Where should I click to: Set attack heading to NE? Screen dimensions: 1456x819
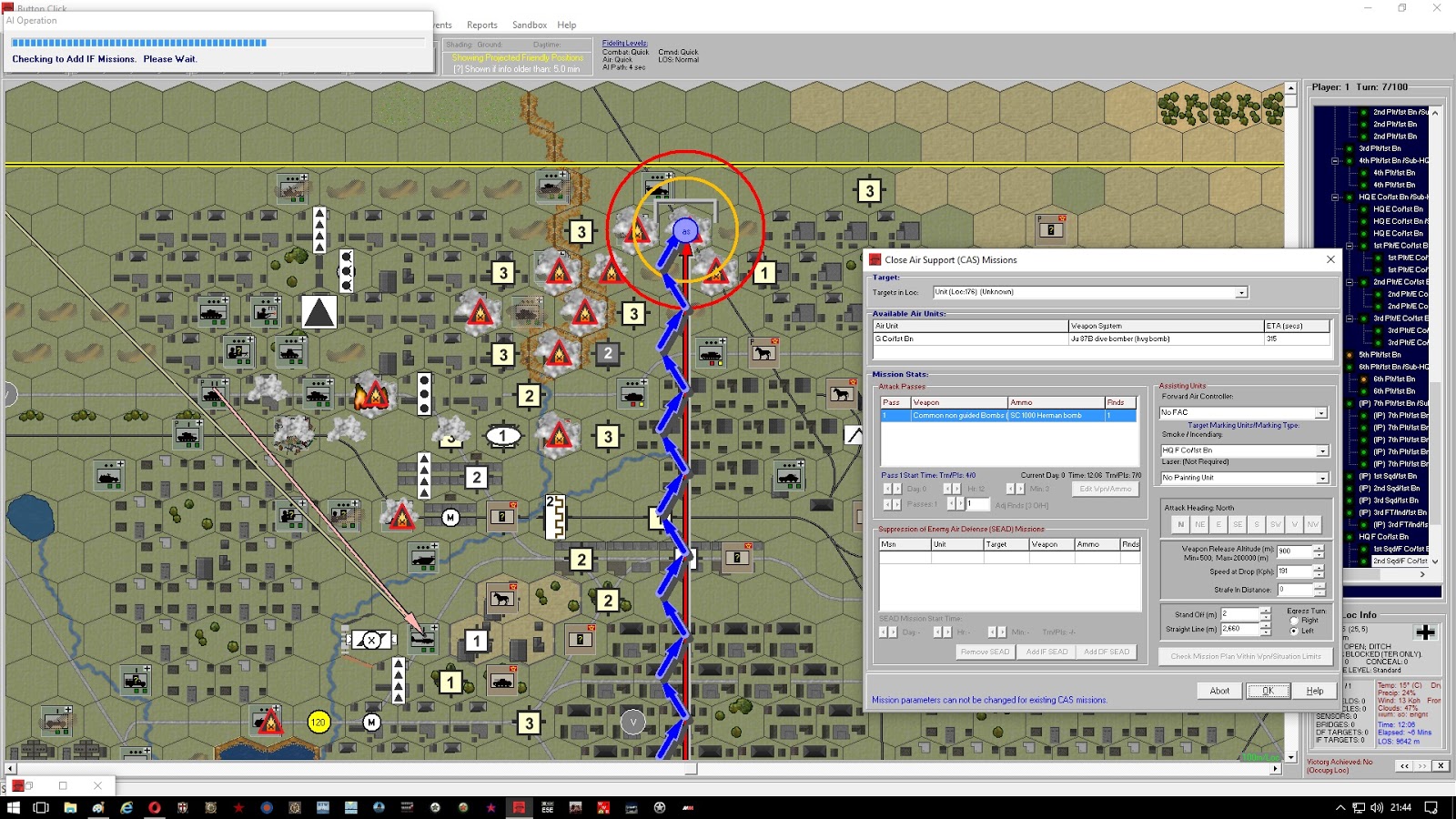pos(1200,524)
